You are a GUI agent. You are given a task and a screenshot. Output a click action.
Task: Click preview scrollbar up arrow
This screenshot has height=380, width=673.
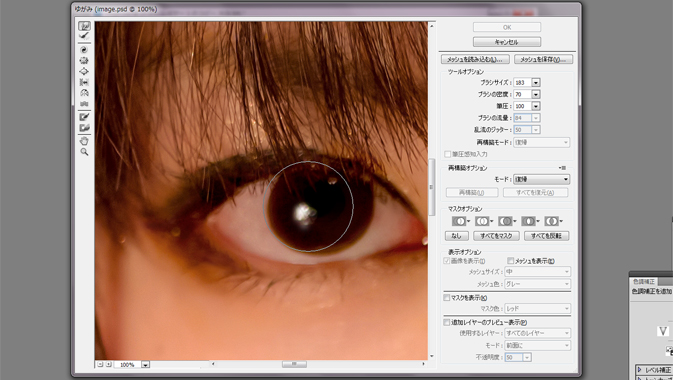pos(431,26)
